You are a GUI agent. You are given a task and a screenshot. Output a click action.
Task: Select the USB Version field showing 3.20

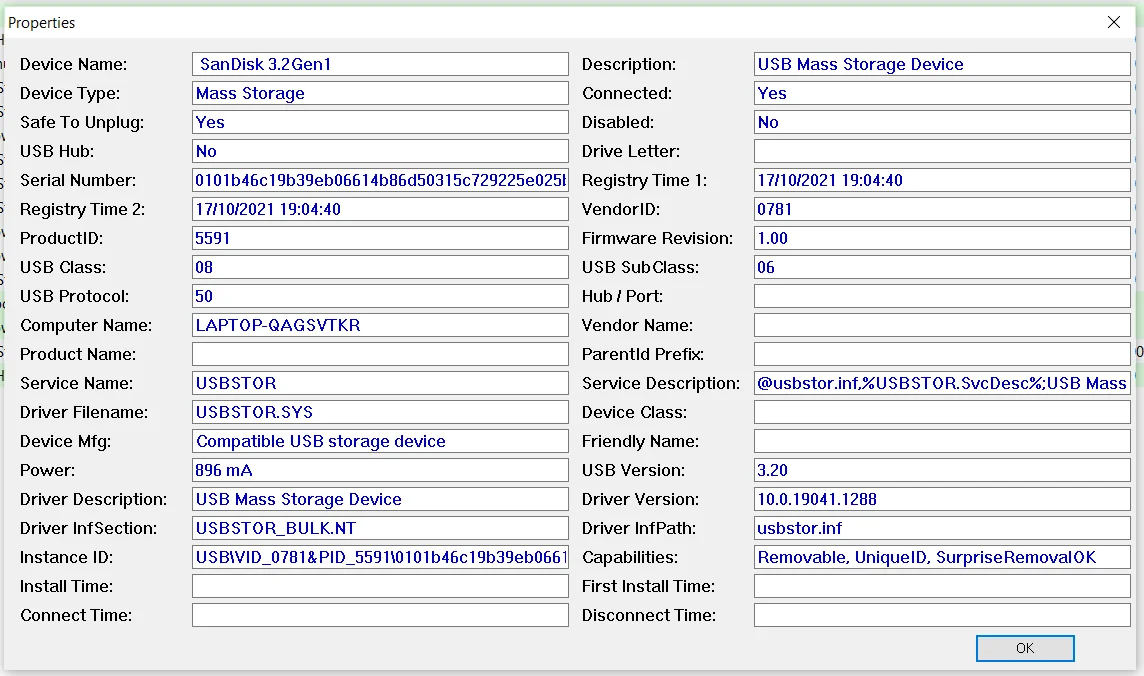click(942, 470)
